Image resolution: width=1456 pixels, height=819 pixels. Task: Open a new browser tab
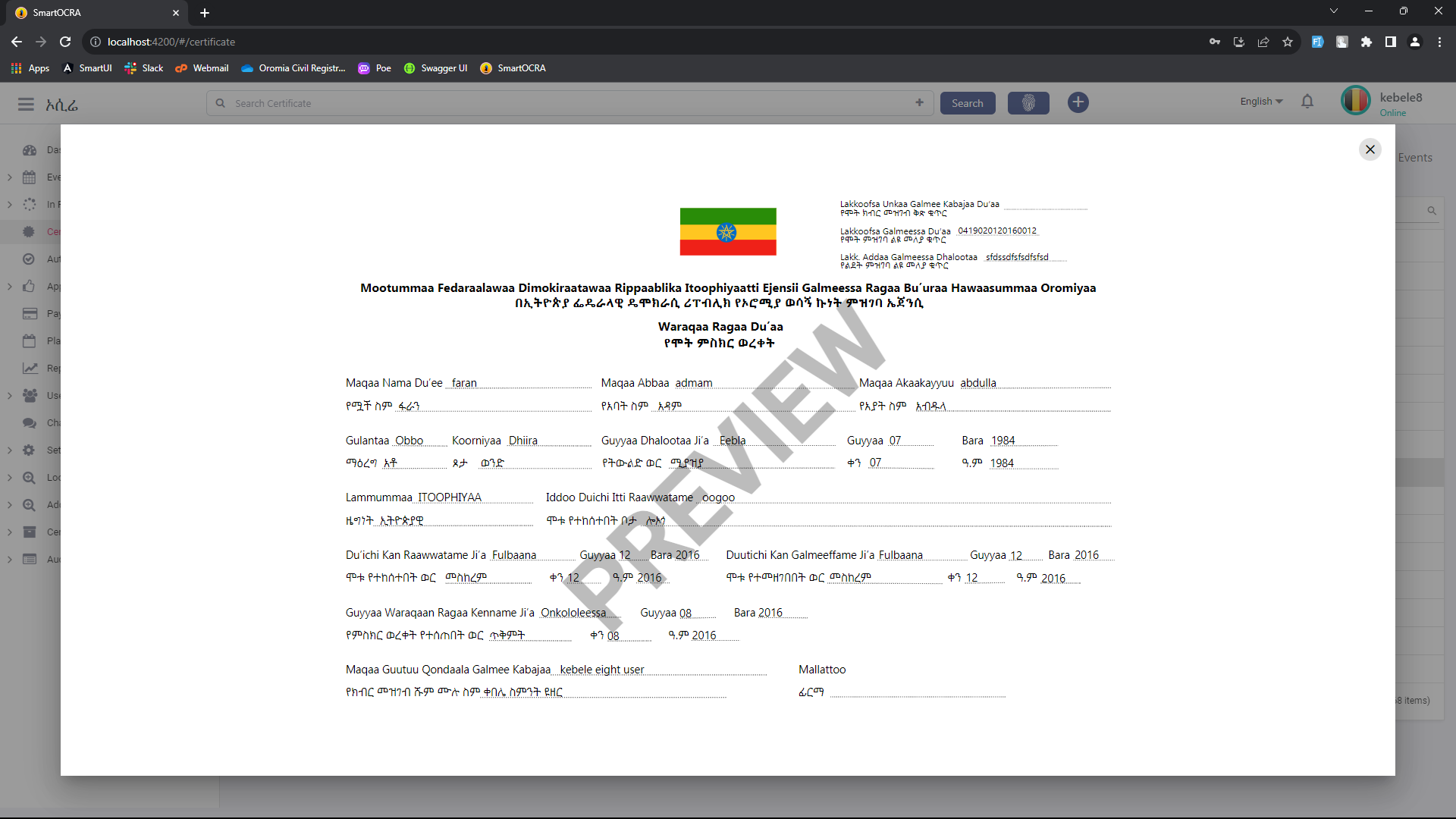[x=205, y=13]
